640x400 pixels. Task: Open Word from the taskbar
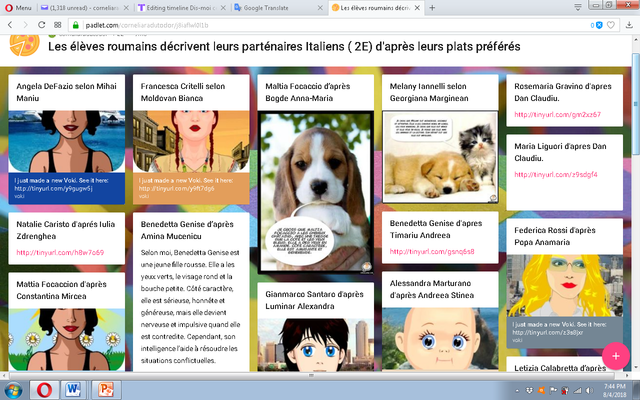74,390
